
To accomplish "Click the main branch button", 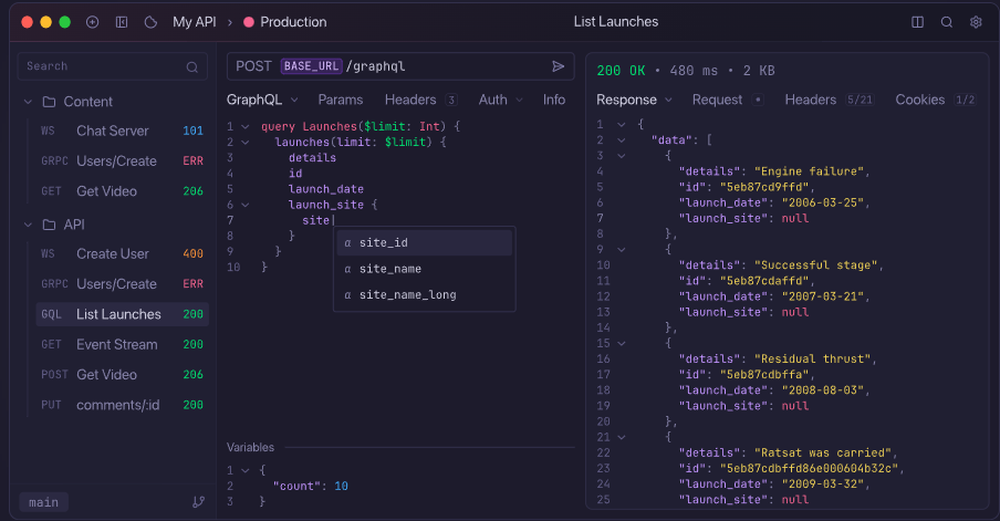I will (x=44, y=502).
